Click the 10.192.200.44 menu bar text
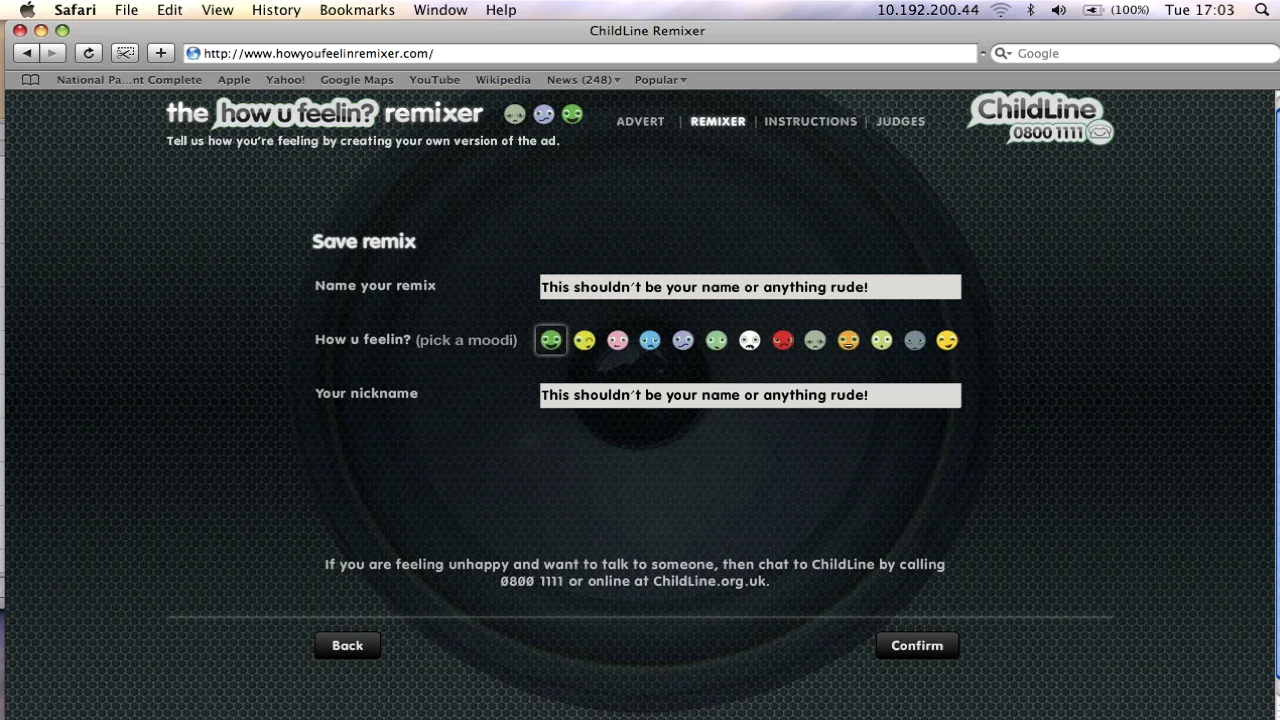 click(x=928, y=10)
